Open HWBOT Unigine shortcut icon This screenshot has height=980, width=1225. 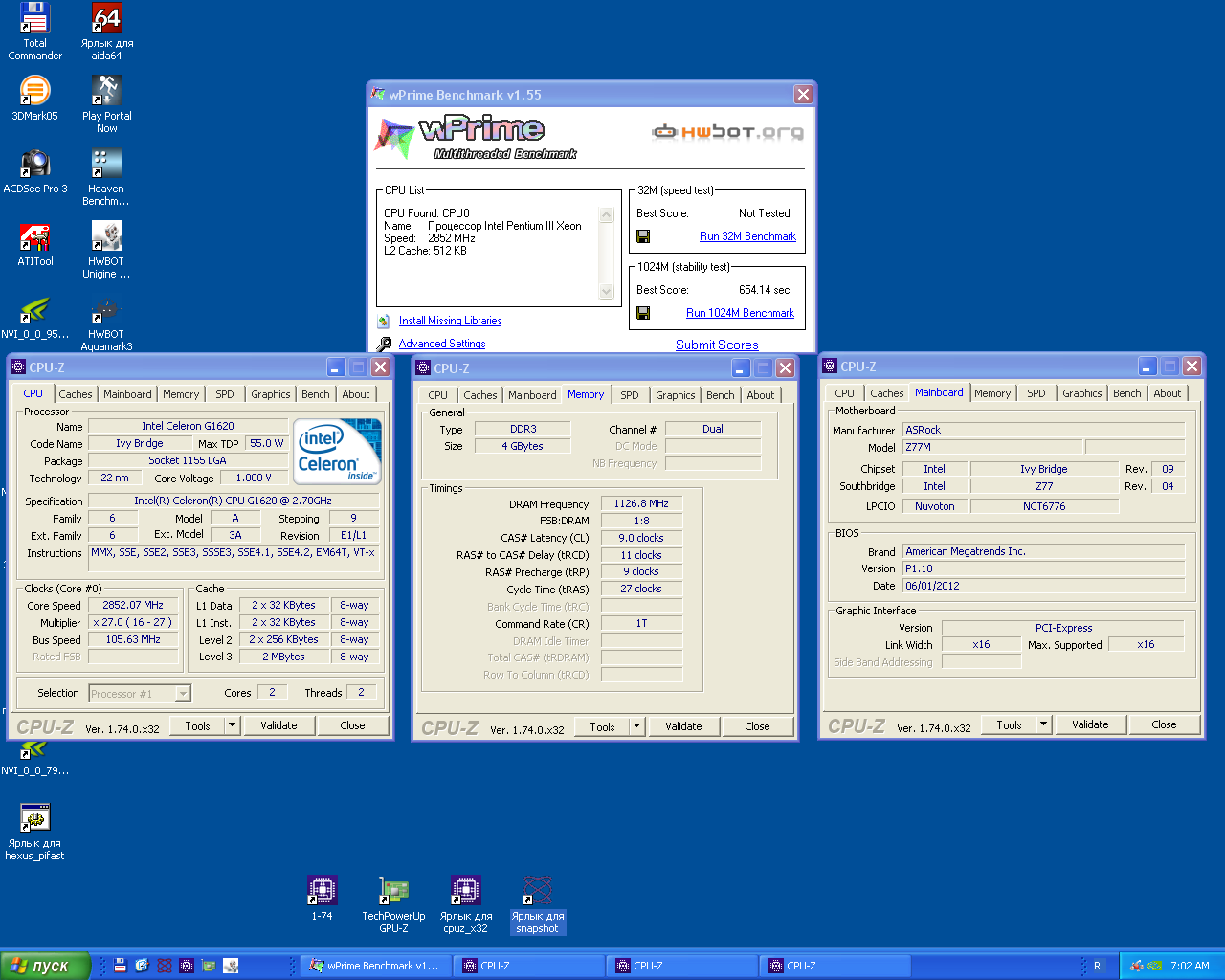(x=106, y=250)
